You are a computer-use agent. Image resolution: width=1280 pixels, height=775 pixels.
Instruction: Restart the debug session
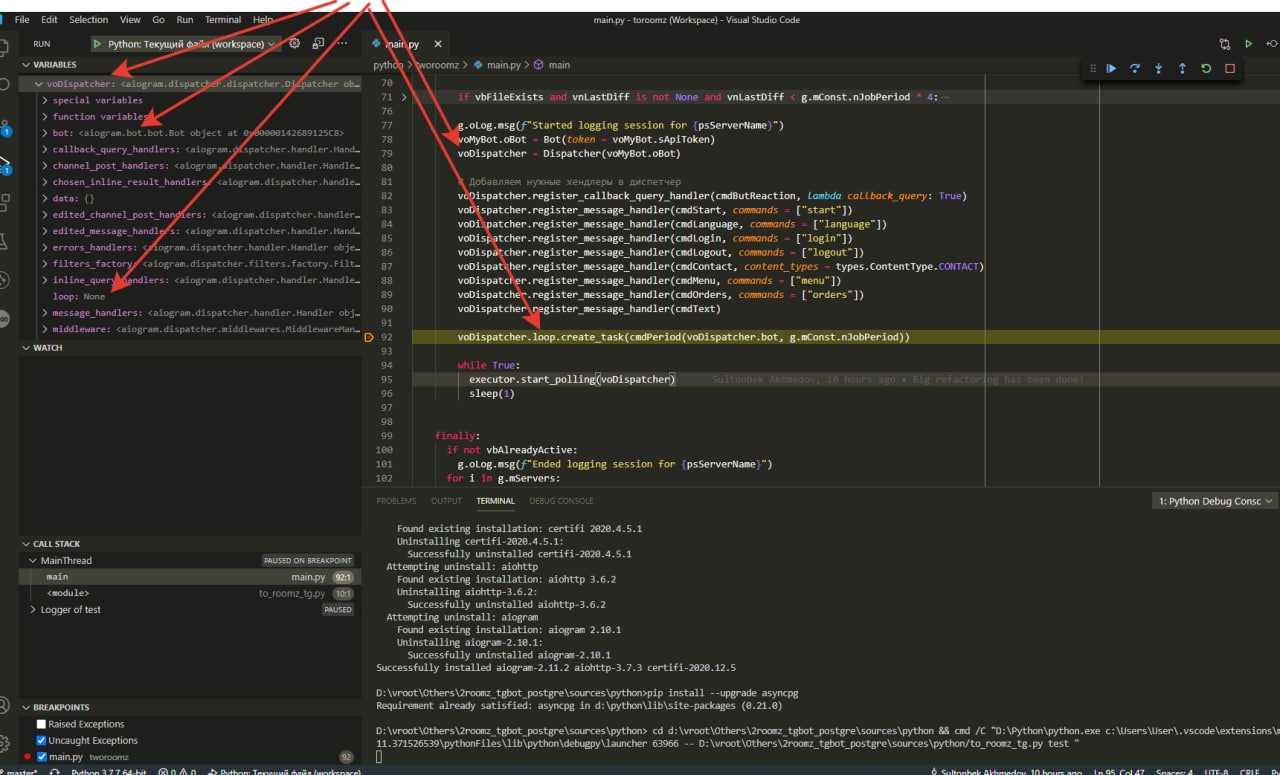click(1206, 69)
